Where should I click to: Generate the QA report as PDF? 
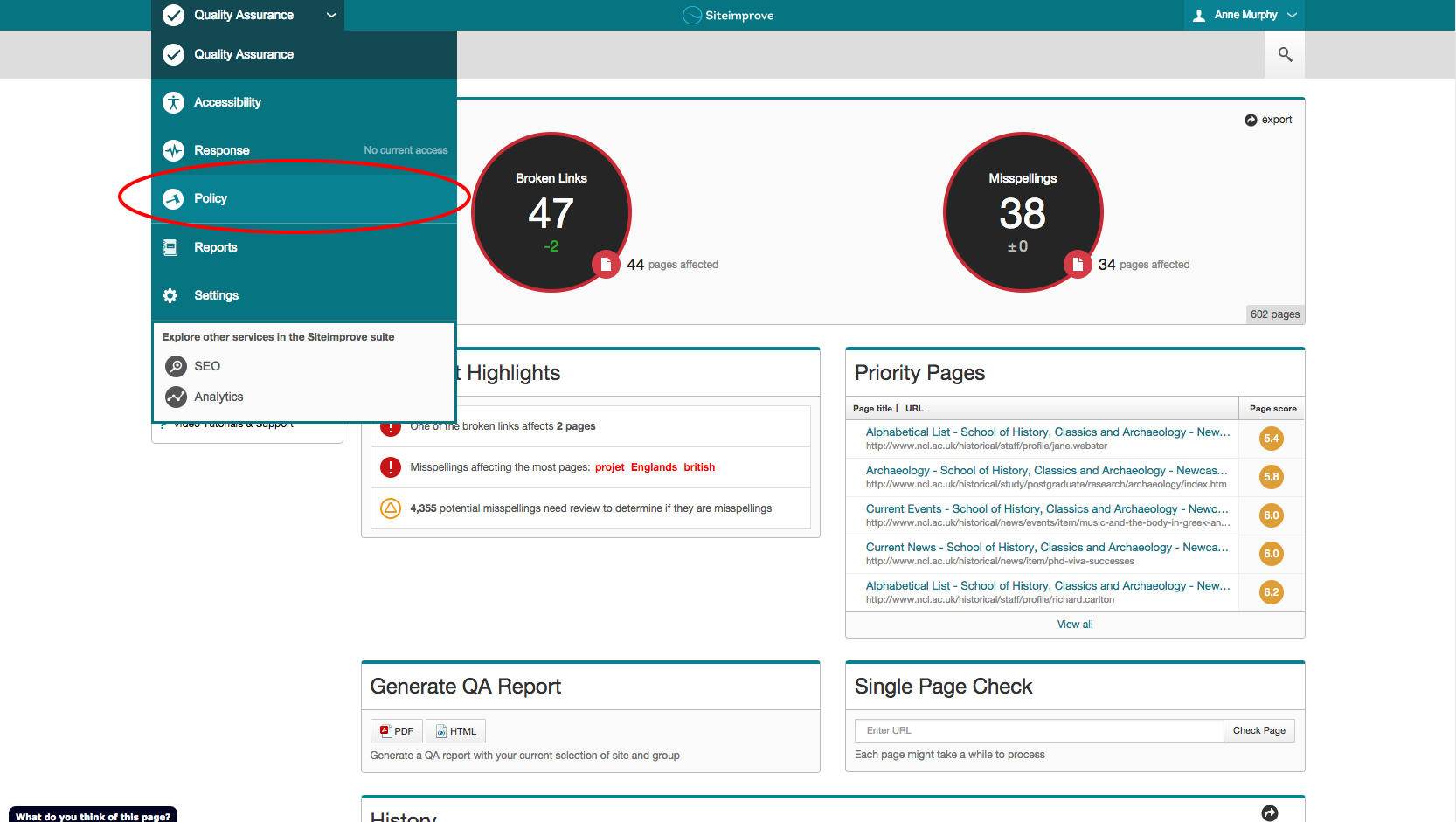[397, 731]
